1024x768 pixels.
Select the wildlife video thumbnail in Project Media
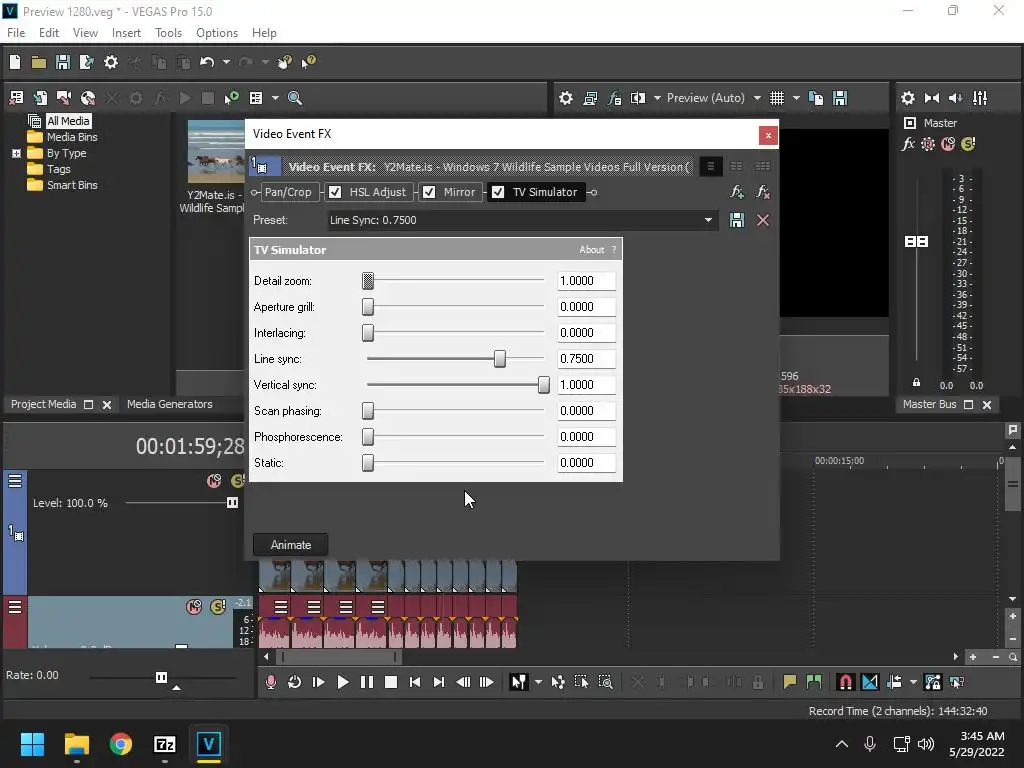pos(216,152)
